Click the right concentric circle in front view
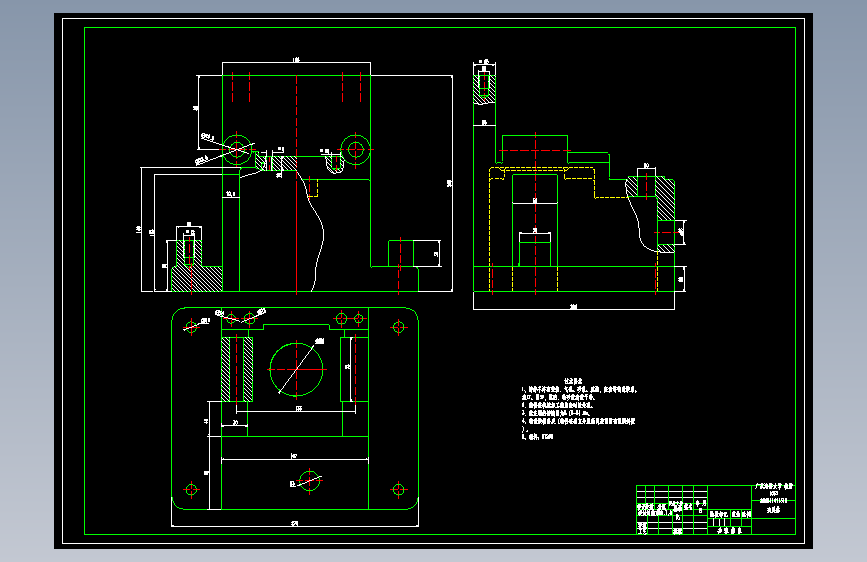 [x=356, y=149]
